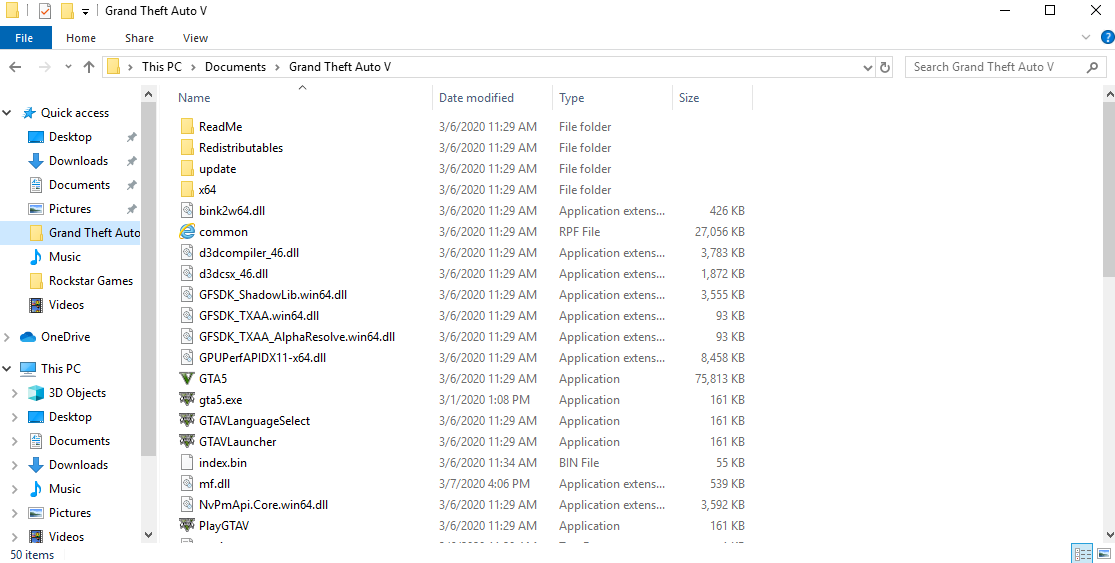This screenshot has width=1115, height=563.
Task: Select the GTA5 application icon
Action: (x=187, y=379)
